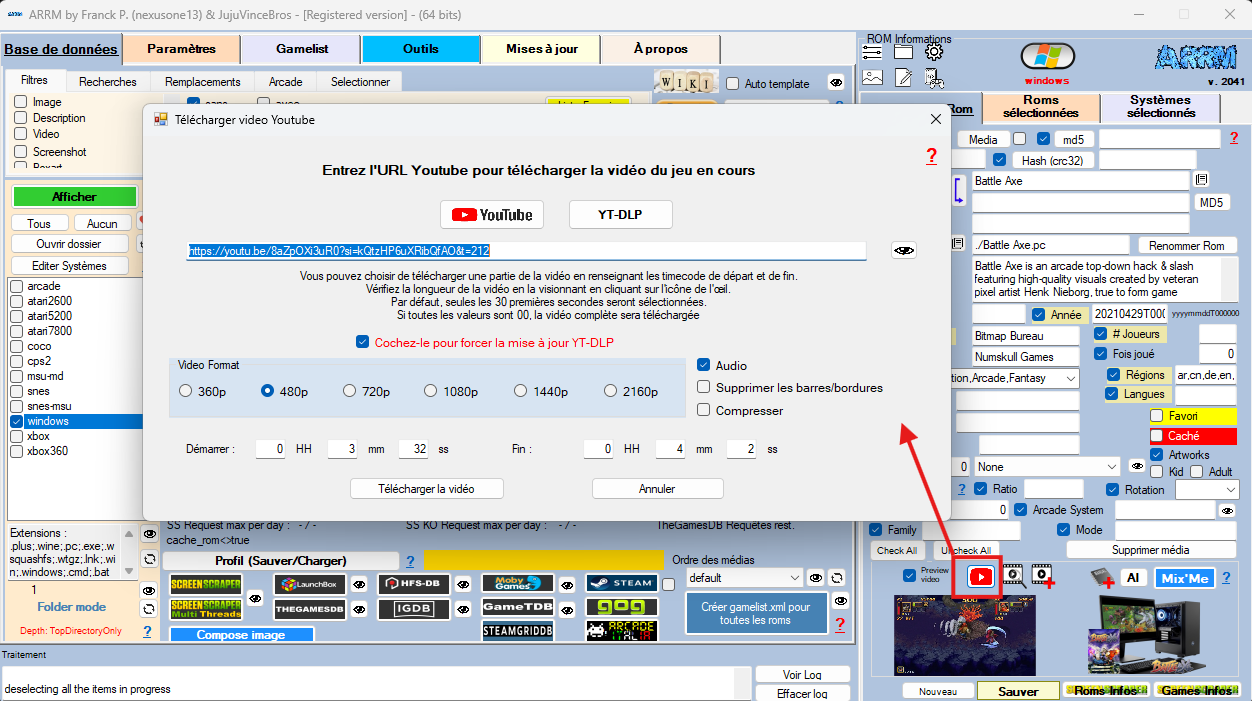
Task: Enable Supprimer les barres/bordures option
Action: click(x=704, y=388)
